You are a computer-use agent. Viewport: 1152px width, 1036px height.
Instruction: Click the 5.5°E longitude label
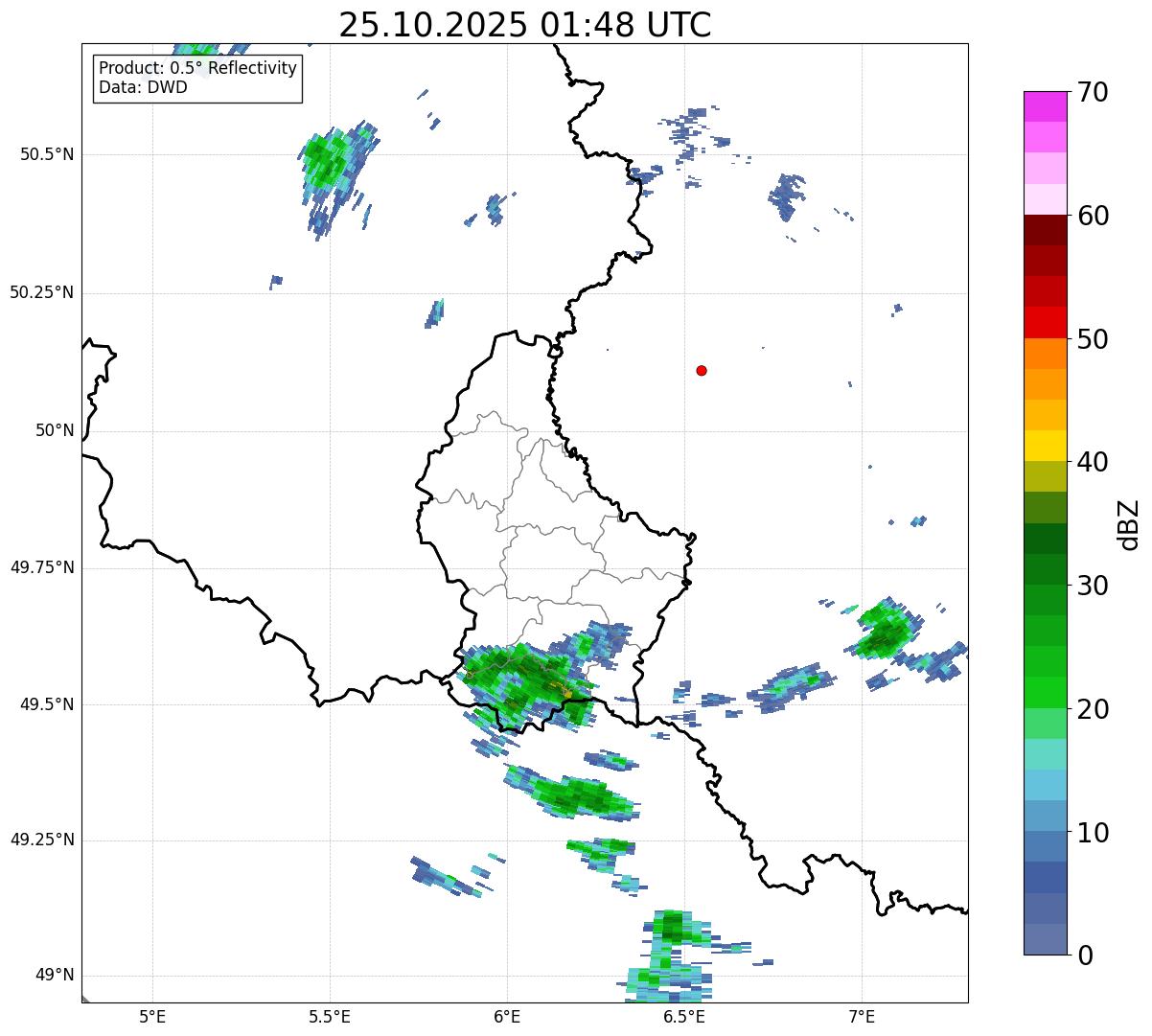(330, 1016)
